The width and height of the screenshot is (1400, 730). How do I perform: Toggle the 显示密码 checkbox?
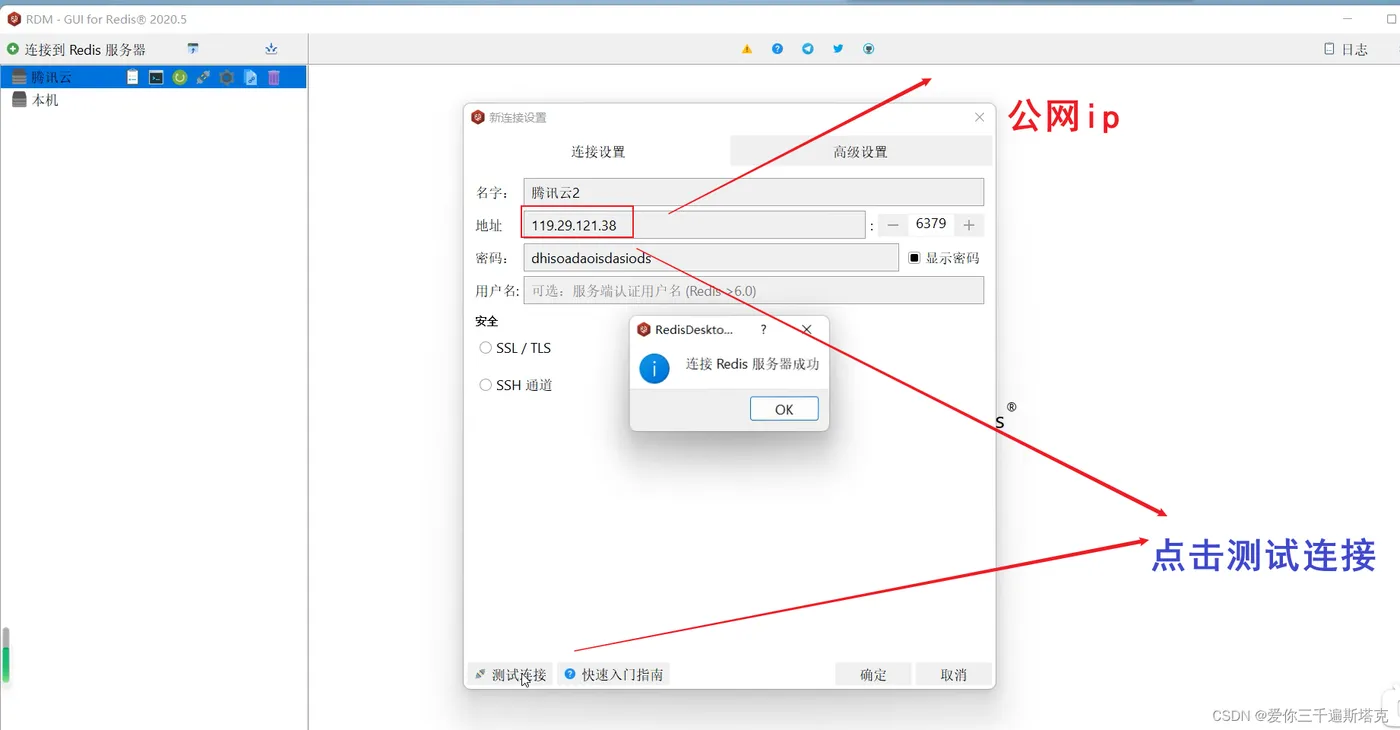click(x=914, y=258)
